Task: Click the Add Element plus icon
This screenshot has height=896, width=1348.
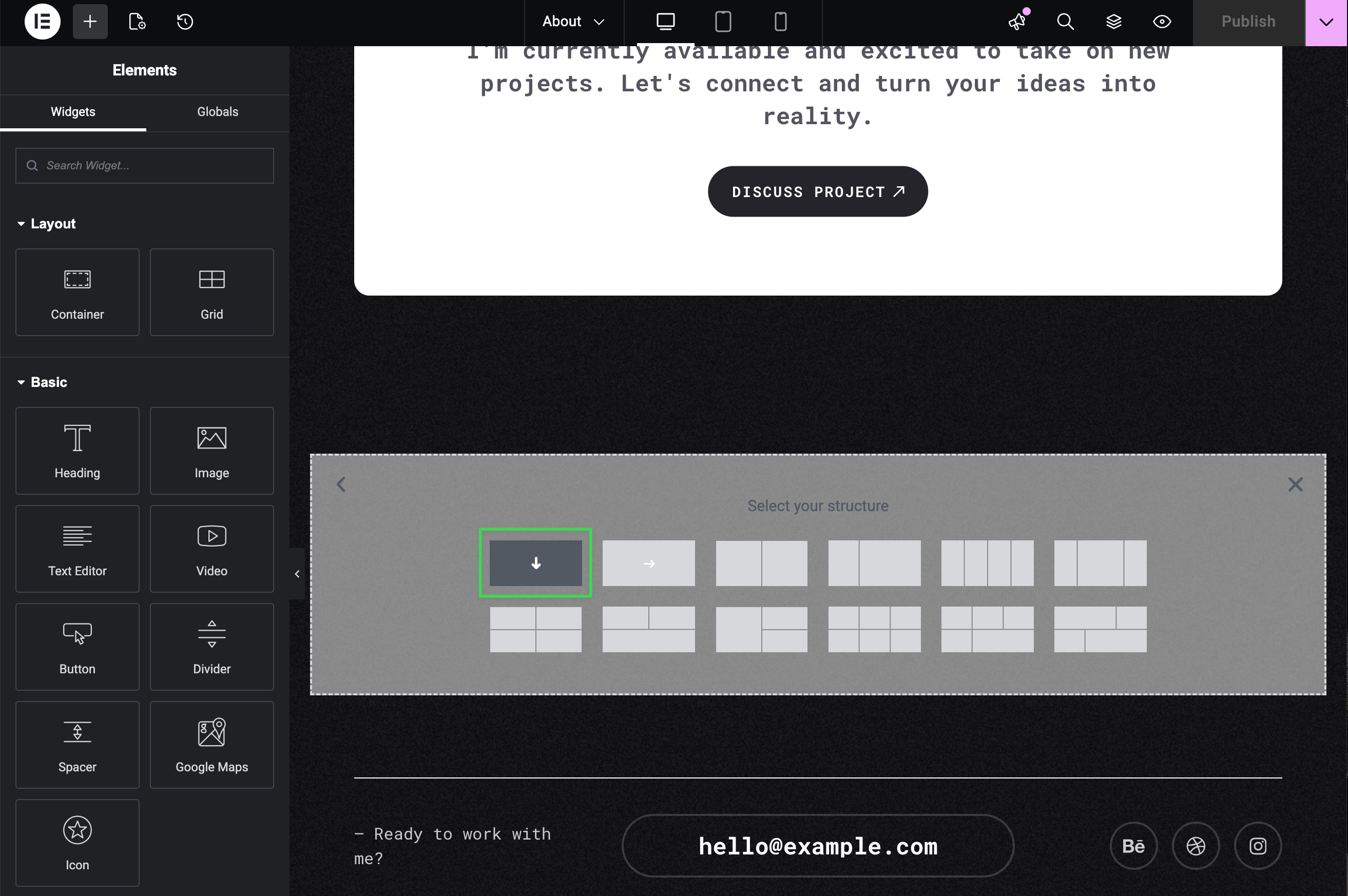Action: 90,22
